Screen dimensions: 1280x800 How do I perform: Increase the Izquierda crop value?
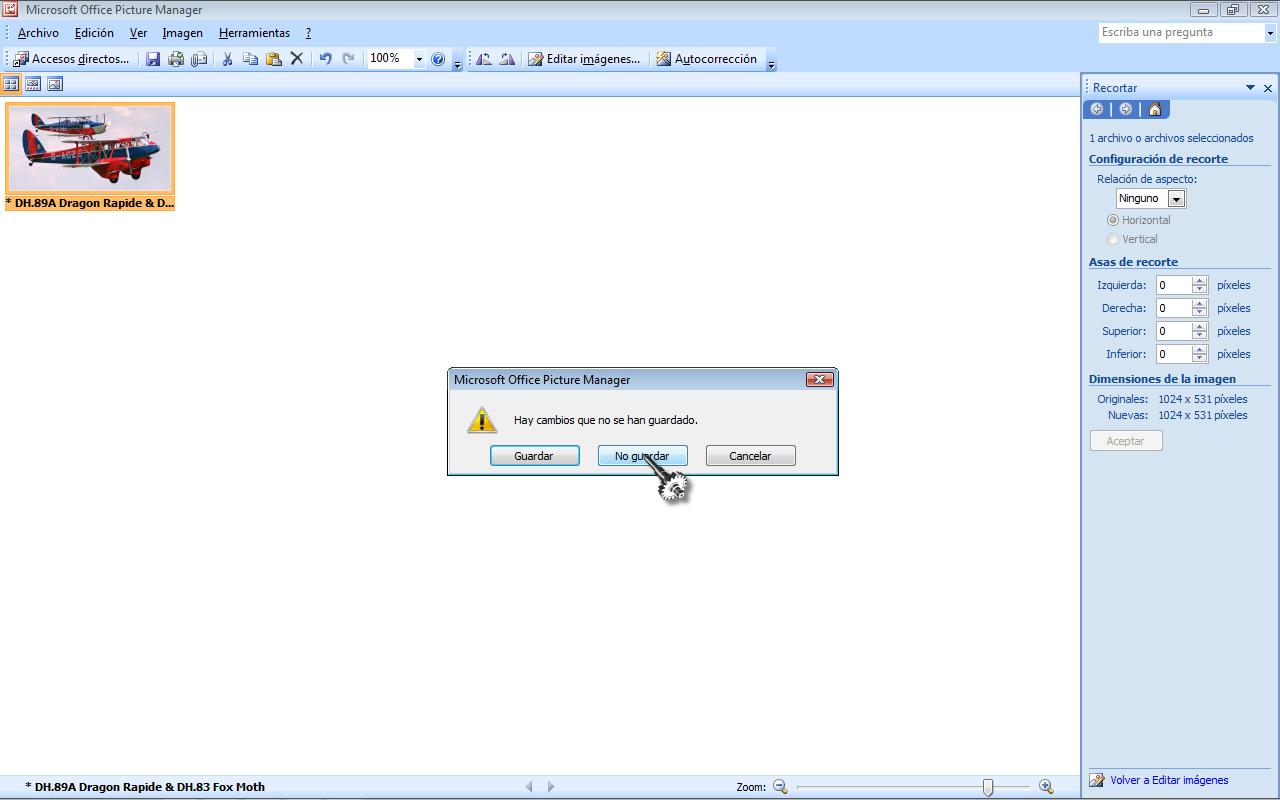[x=1200, y=280]
